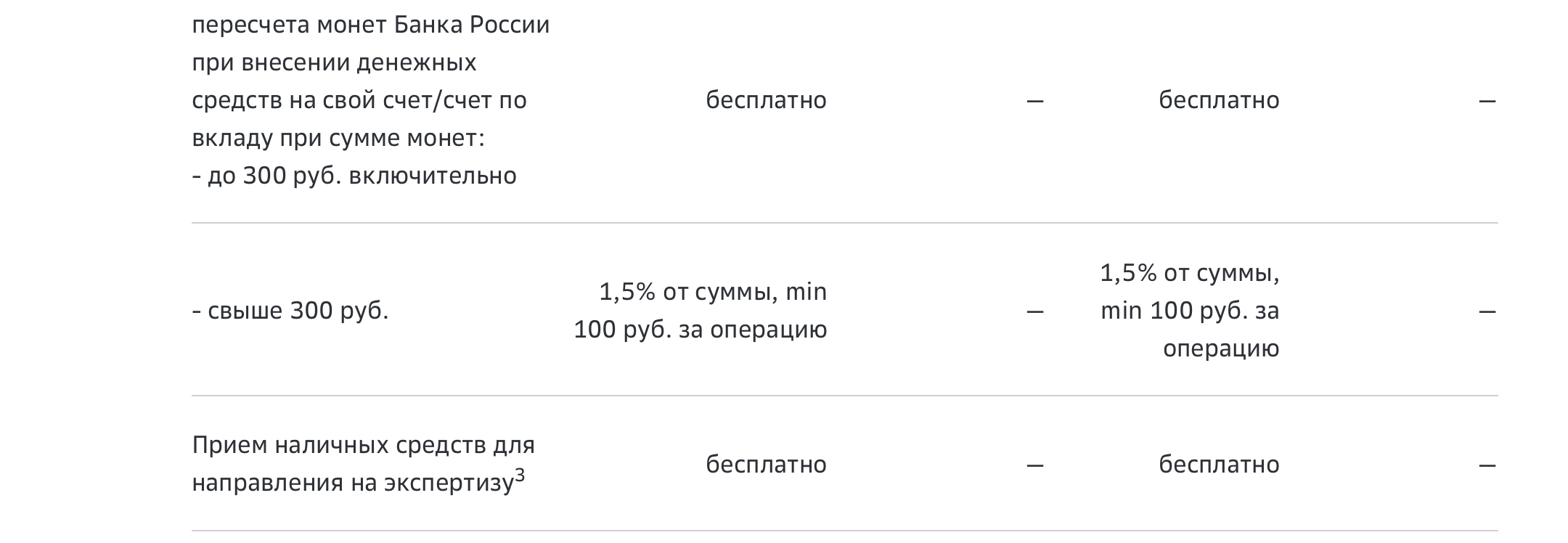The width and height of the screenshot is (1568, 543).
Task: Click first dash in the экспертизу row
Action: click(x=1035, y=465)
